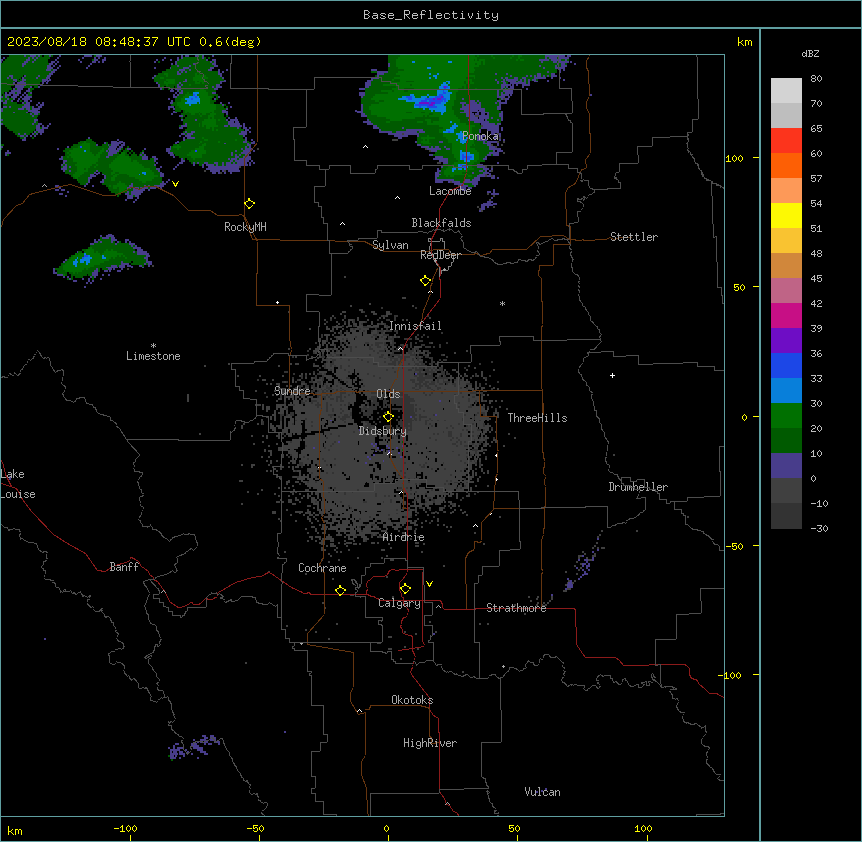Click the Strathmore label
This screenshot has height=842, width=862.
[516, 608]
